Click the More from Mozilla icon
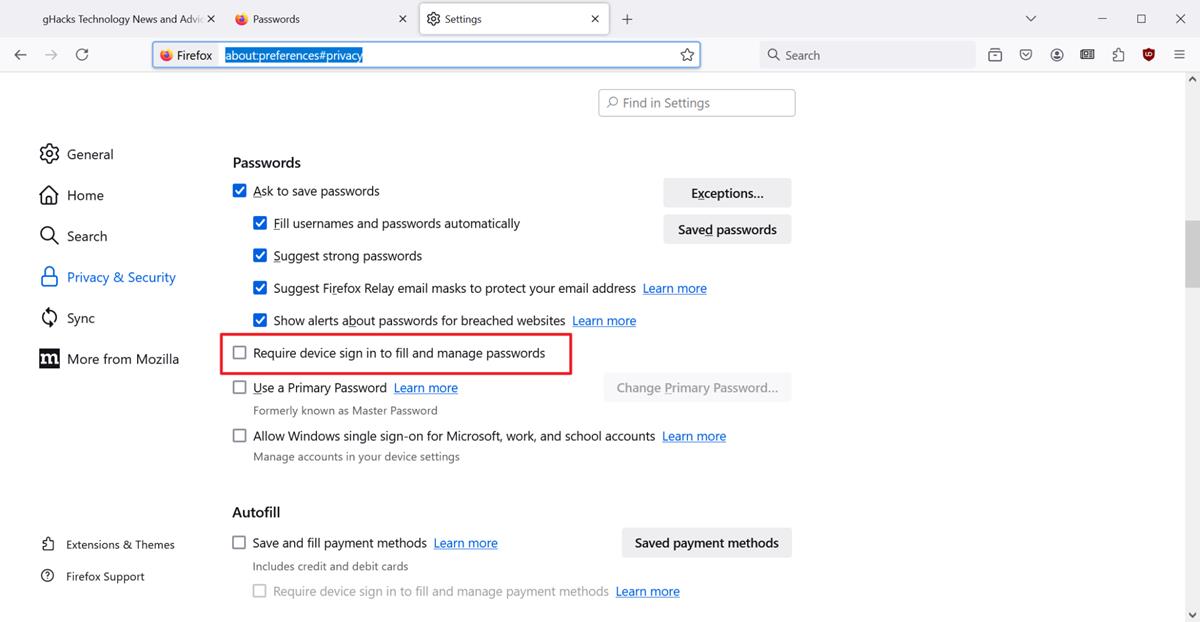1200x622 pixels. (49, 358)
